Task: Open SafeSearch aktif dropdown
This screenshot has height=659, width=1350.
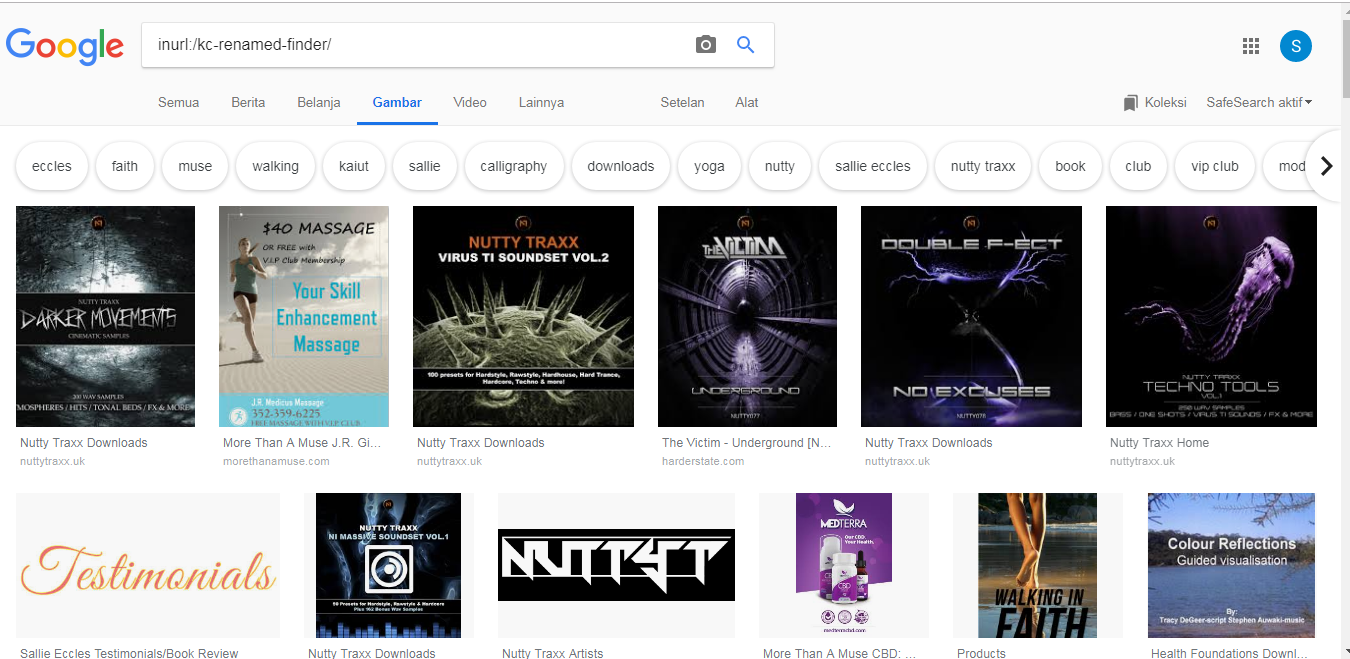Action: (x=1259, y=102)
